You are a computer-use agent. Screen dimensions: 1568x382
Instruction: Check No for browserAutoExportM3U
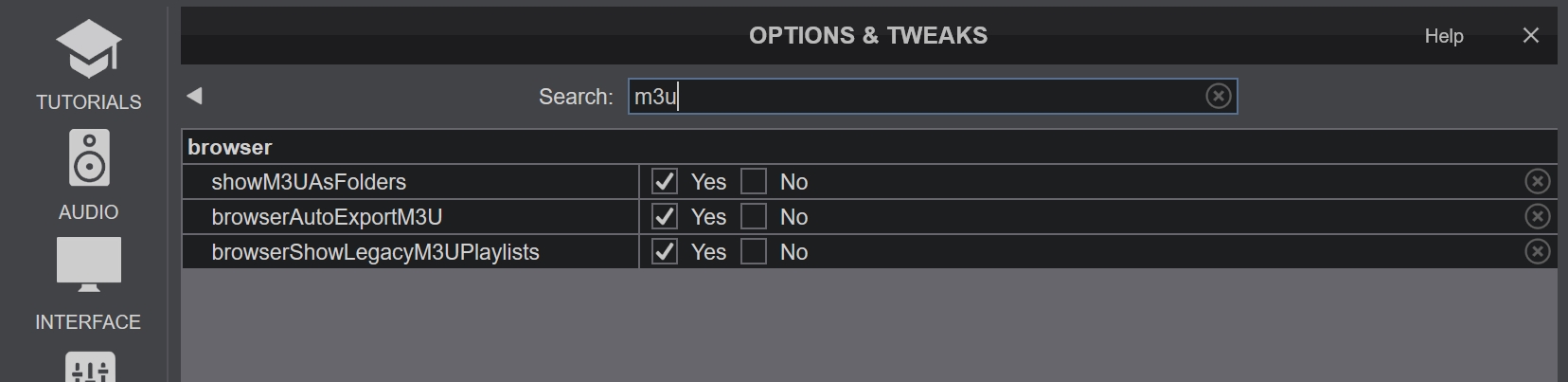754,216
